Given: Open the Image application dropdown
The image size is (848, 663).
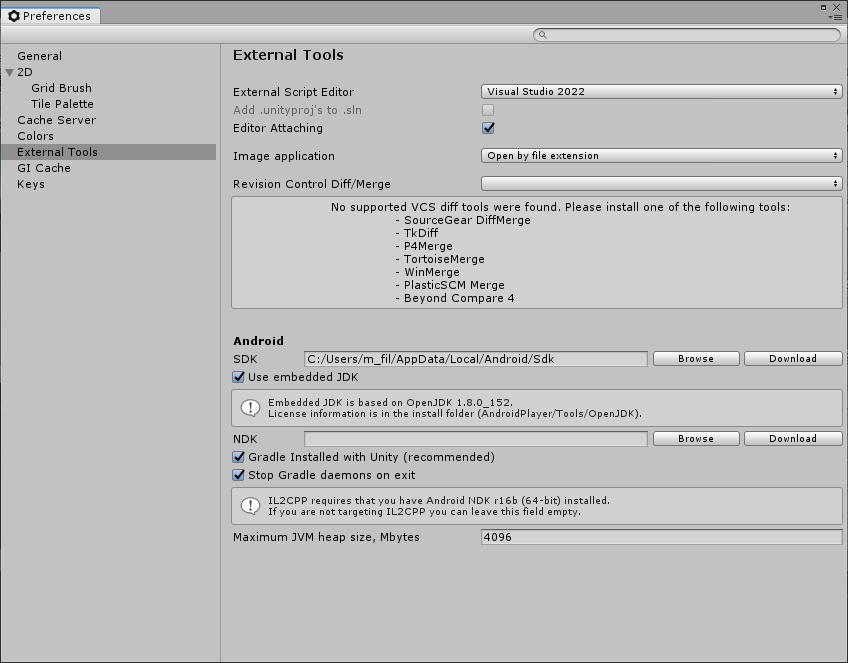Looking at the screenshot, I should point(661,156).
